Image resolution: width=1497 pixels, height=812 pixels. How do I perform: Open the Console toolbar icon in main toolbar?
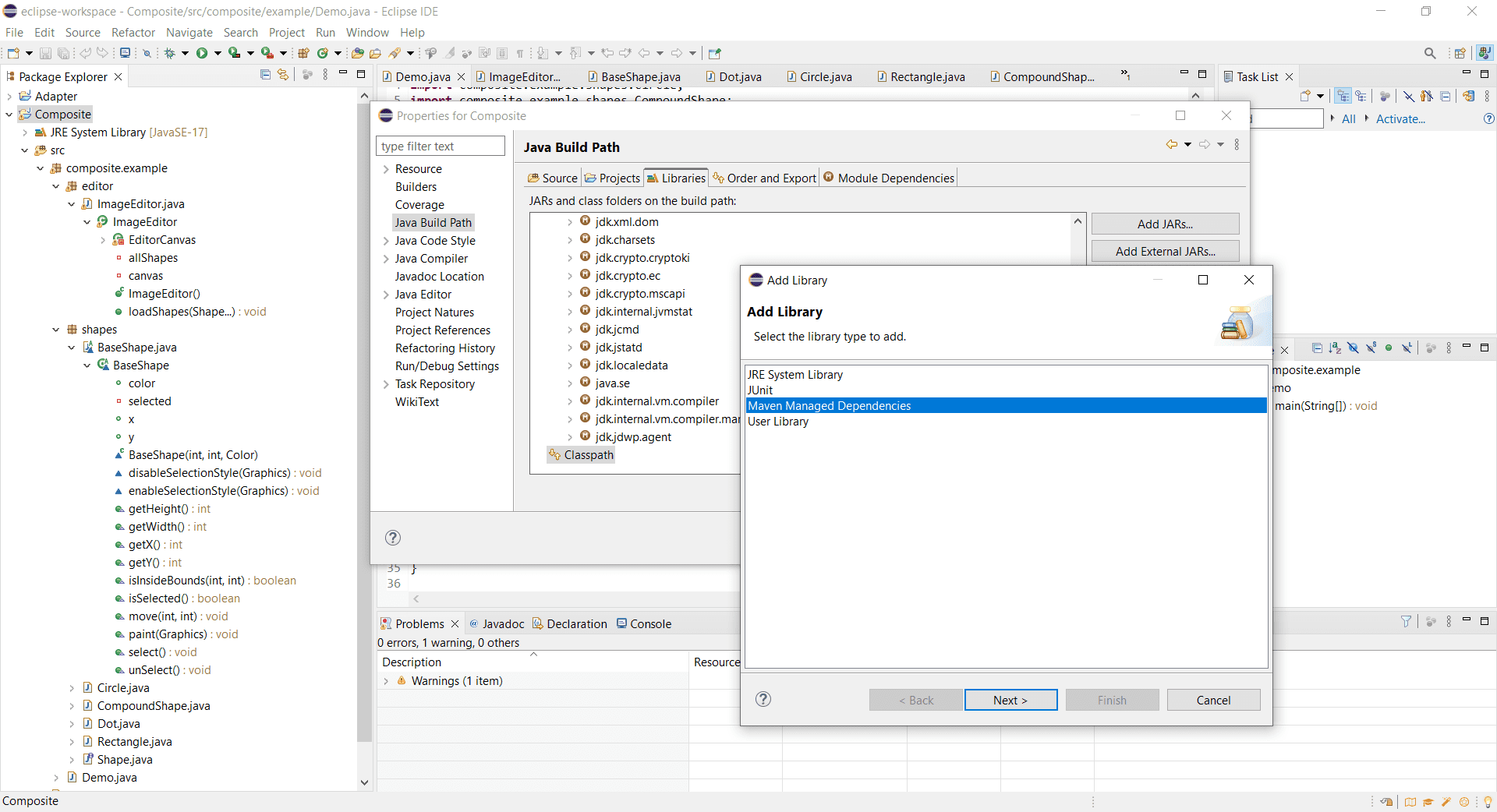pos(125,53)
